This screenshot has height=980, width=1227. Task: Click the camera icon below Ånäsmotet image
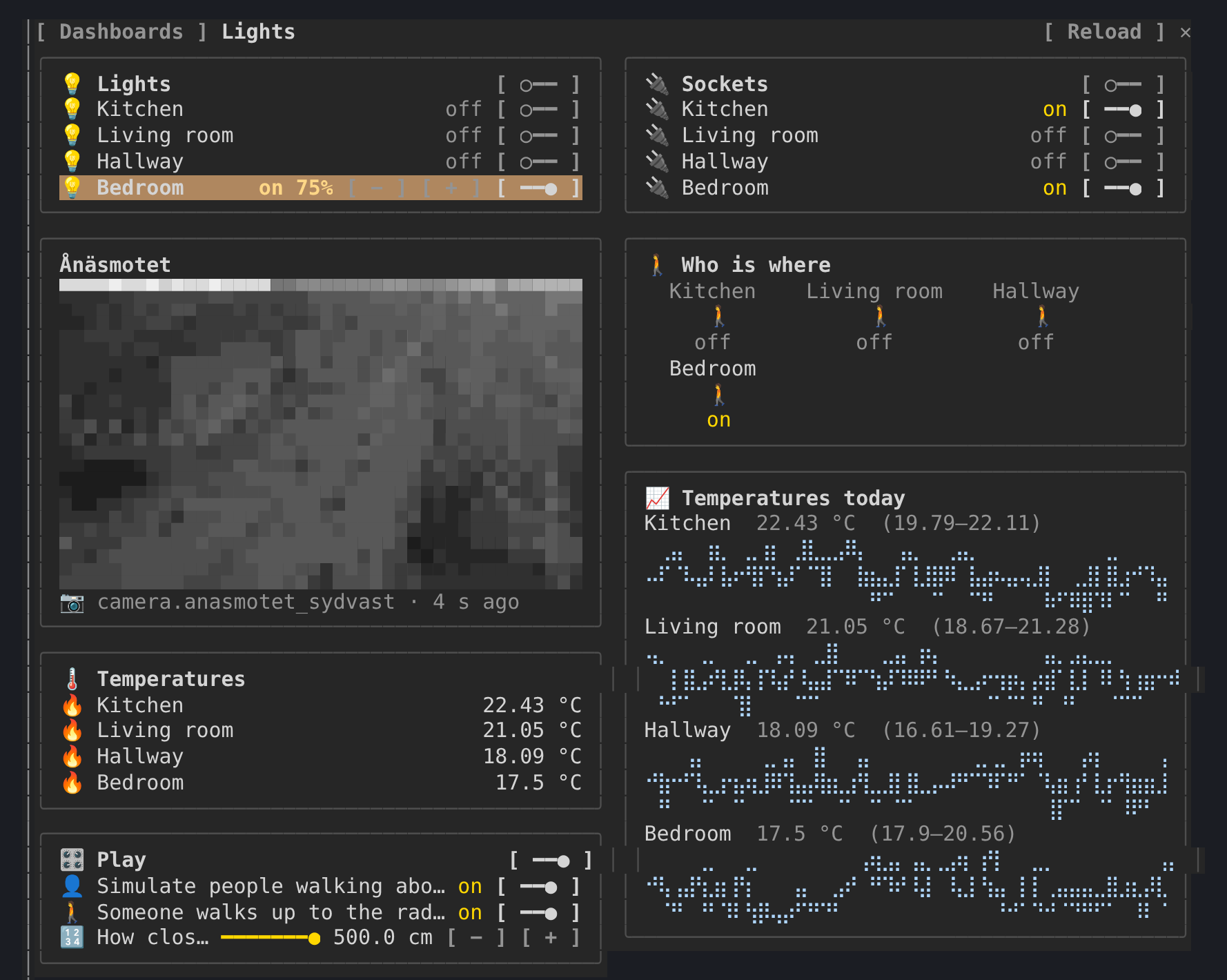[72, 602]
